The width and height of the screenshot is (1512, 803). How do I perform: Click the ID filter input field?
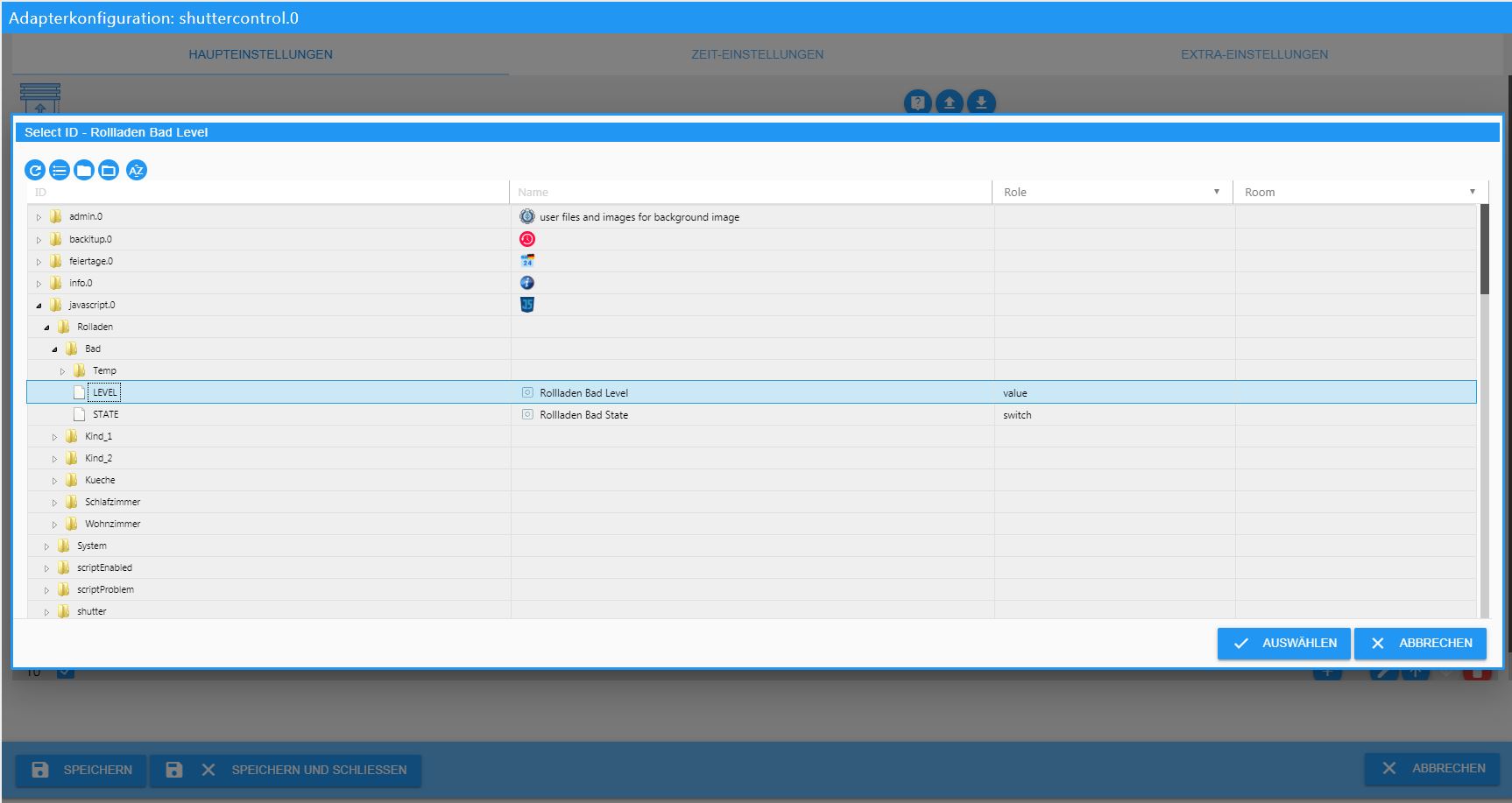pos(267,193)
